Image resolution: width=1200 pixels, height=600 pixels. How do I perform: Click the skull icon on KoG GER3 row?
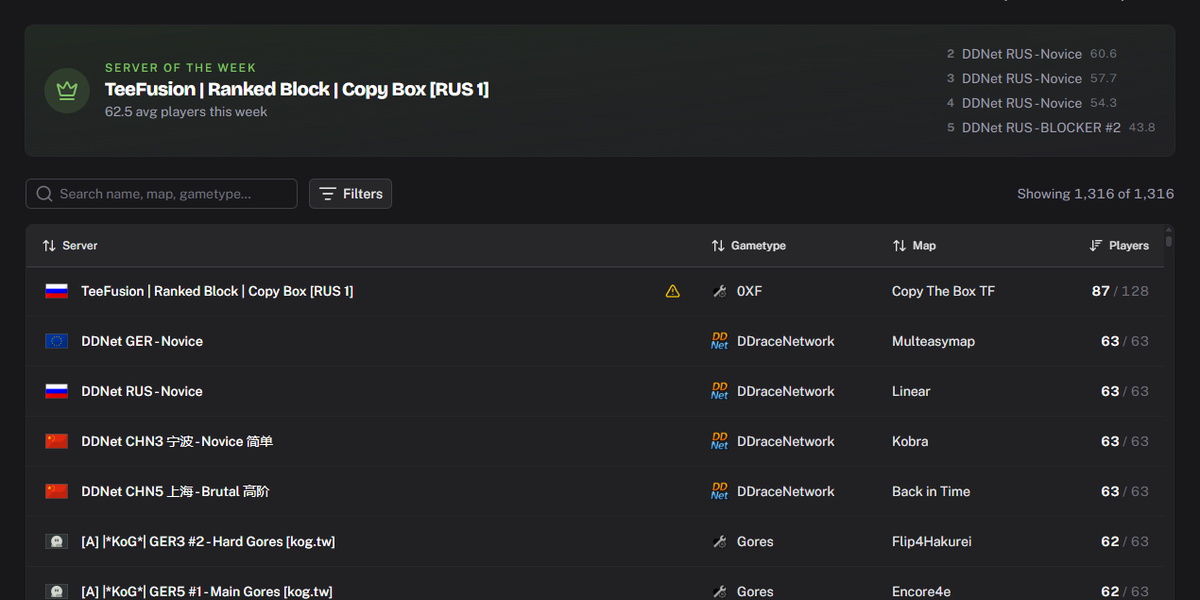point(57,541)
